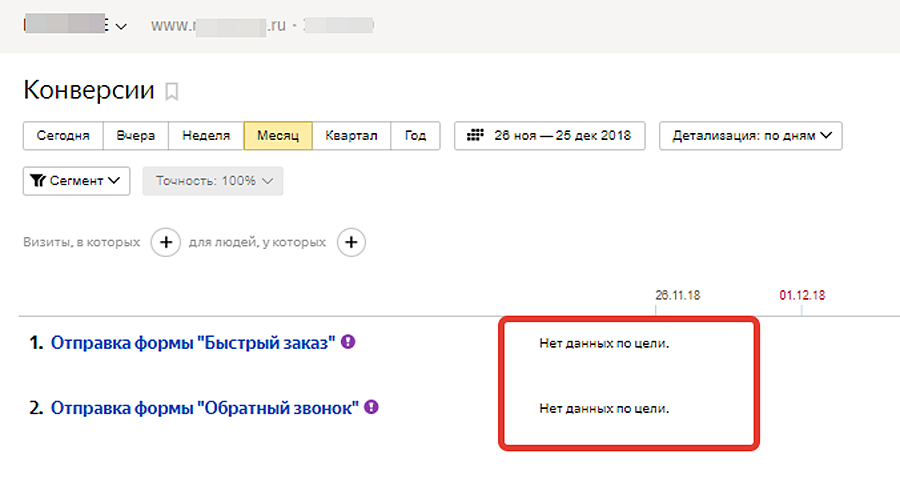The image size is (900, 482).
Task: Open the Сегмент filter dropdown
Action: pos(76,181)
